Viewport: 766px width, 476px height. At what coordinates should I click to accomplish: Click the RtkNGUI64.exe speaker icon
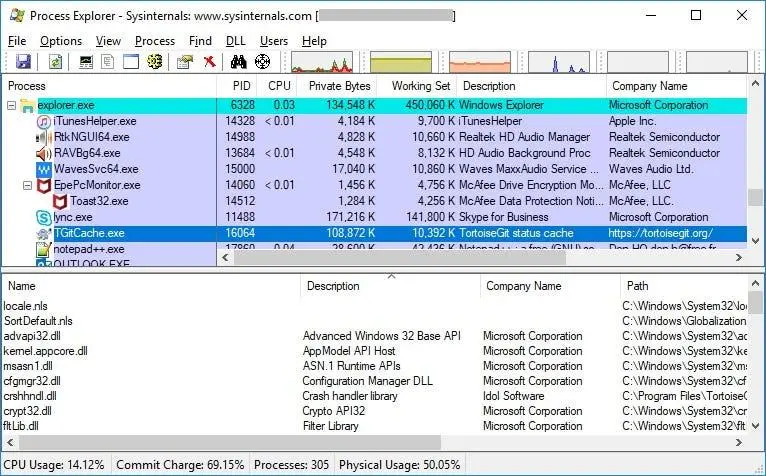[44, 137]
